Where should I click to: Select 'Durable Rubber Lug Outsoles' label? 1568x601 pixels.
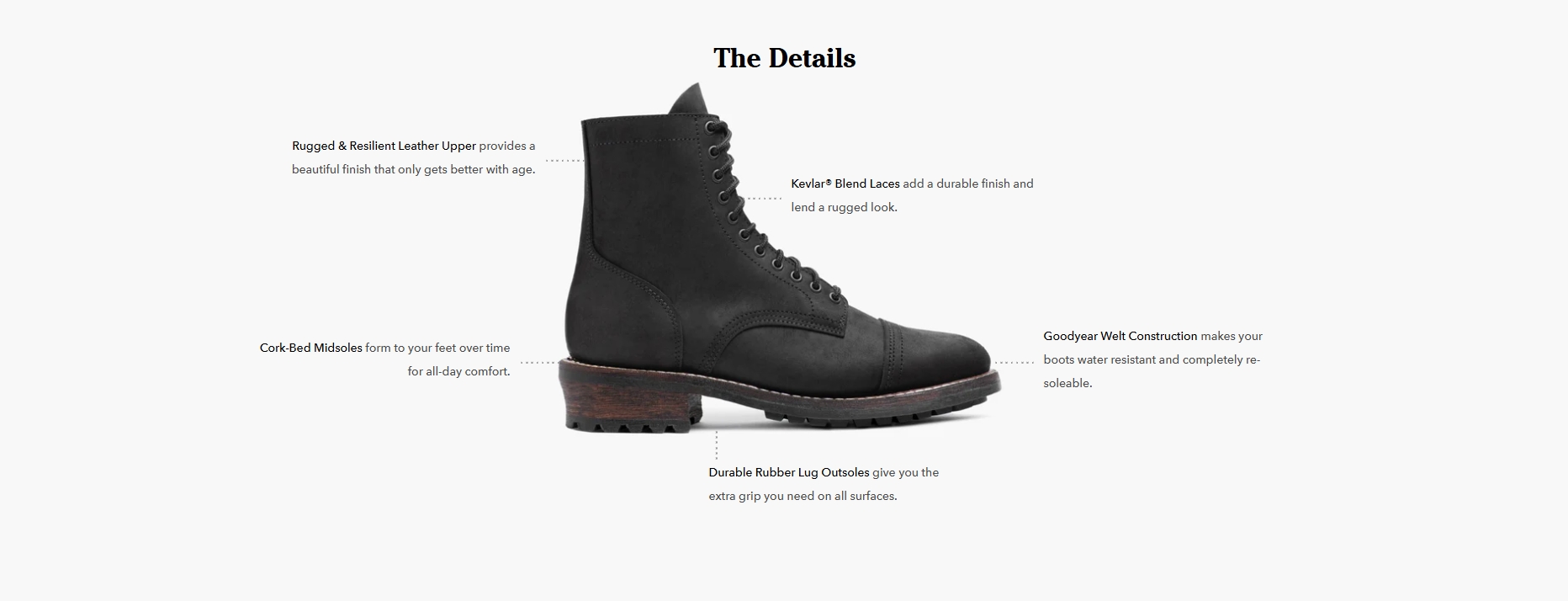pyautogui.click(x=788, y=472)
